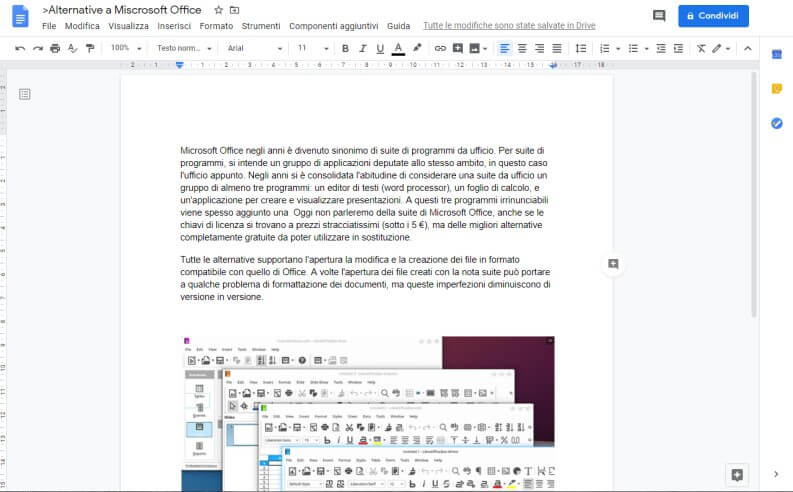Center align the text

pos(522,49)
